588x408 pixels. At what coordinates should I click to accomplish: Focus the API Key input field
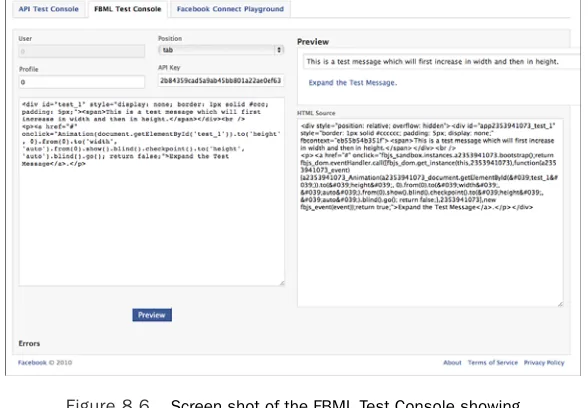pos(221,80)
